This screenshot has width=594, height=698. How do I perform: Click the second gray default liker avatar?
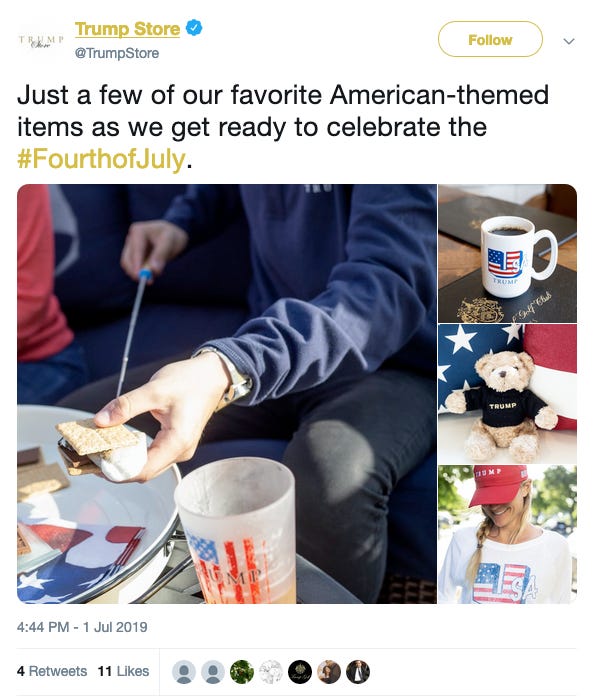[x=213, y=672]
